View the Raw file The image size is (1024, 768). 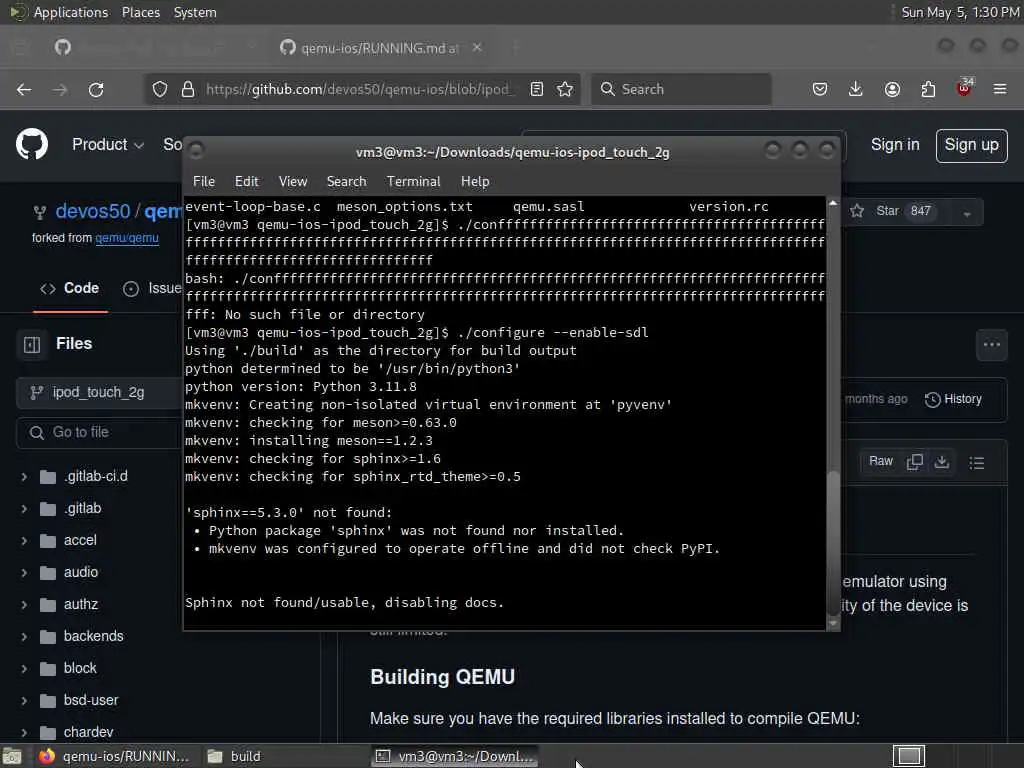[x=880, y=462]
